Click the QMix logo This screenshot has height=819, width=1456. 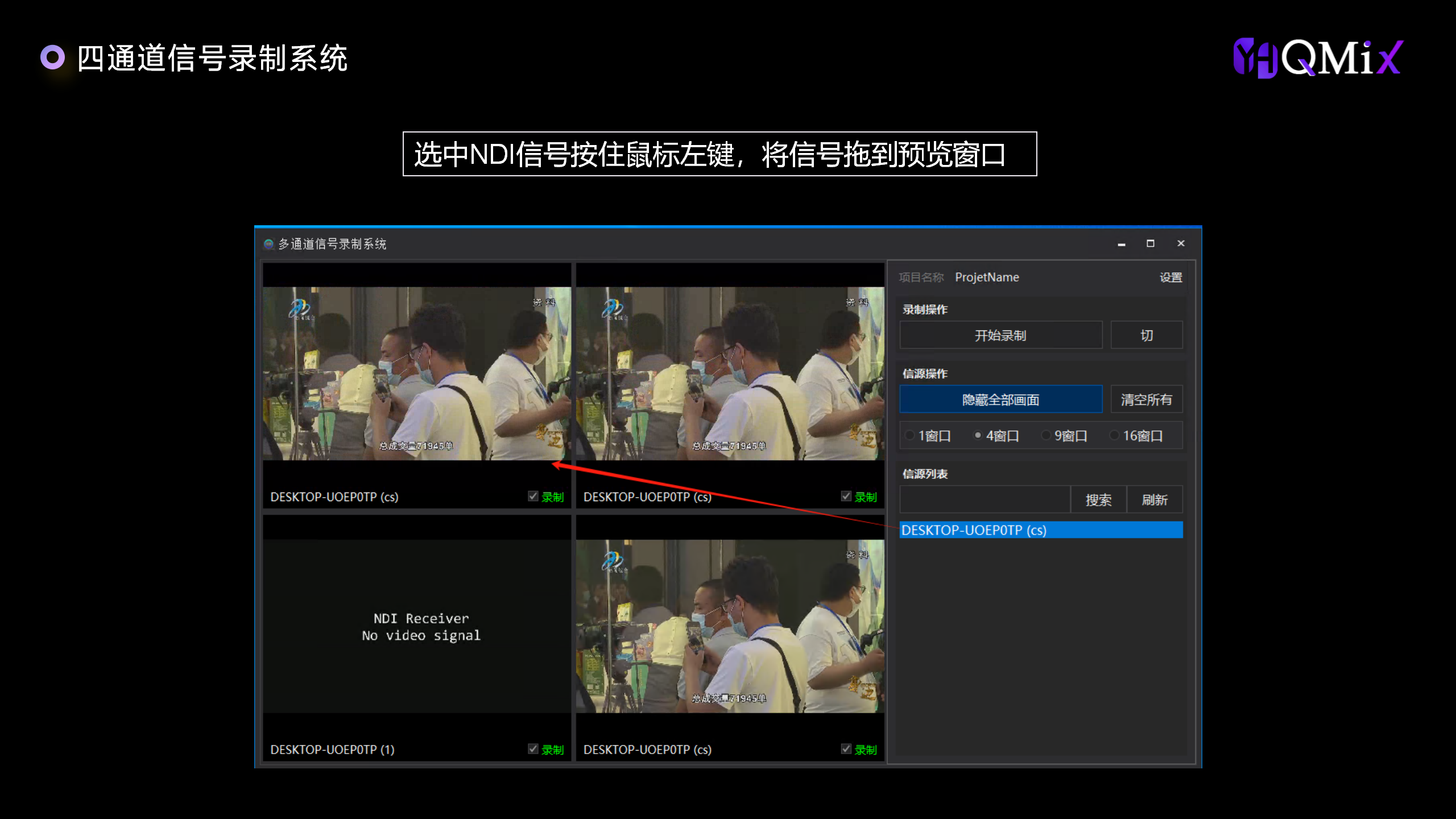(x=1317, y=57)
